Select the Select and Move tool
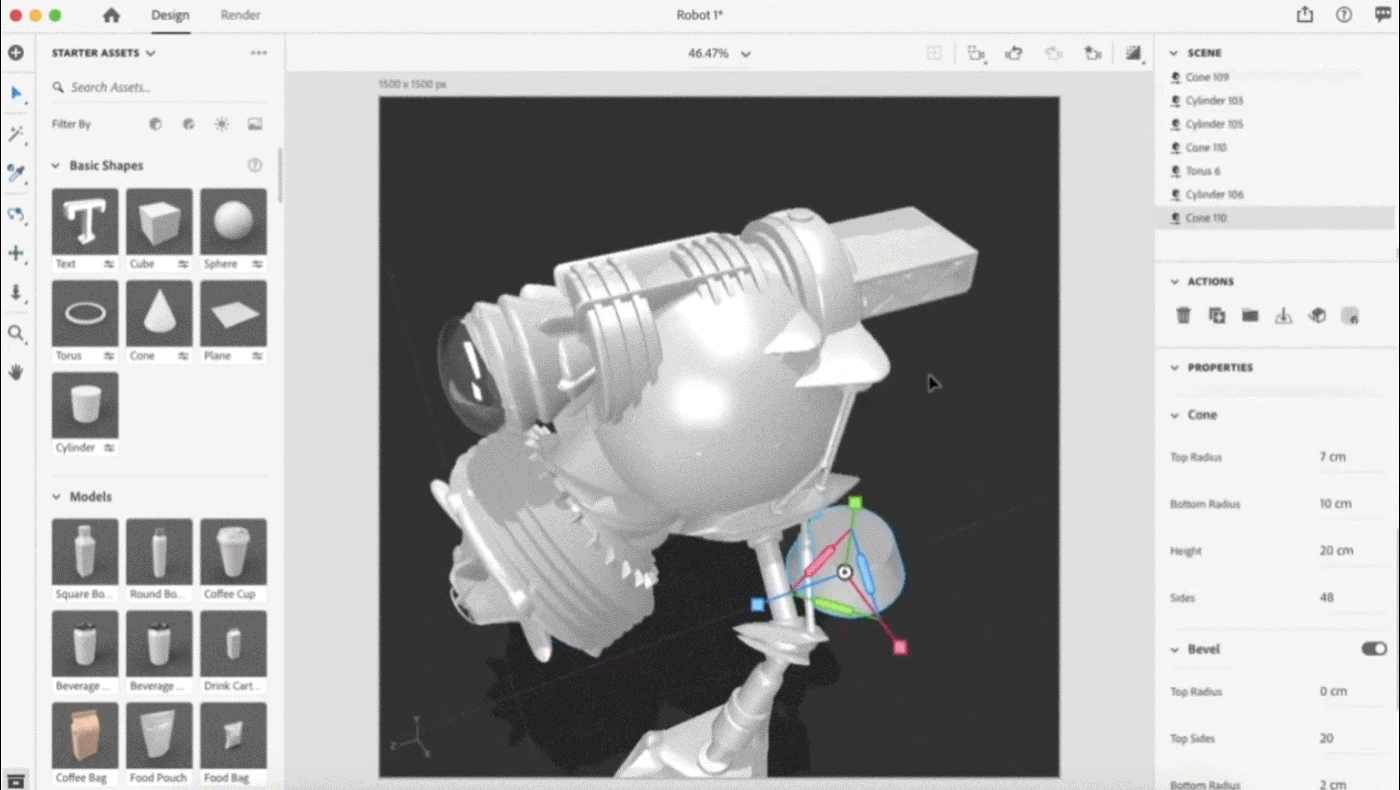Screen dimensions: 1400x790 16,93
